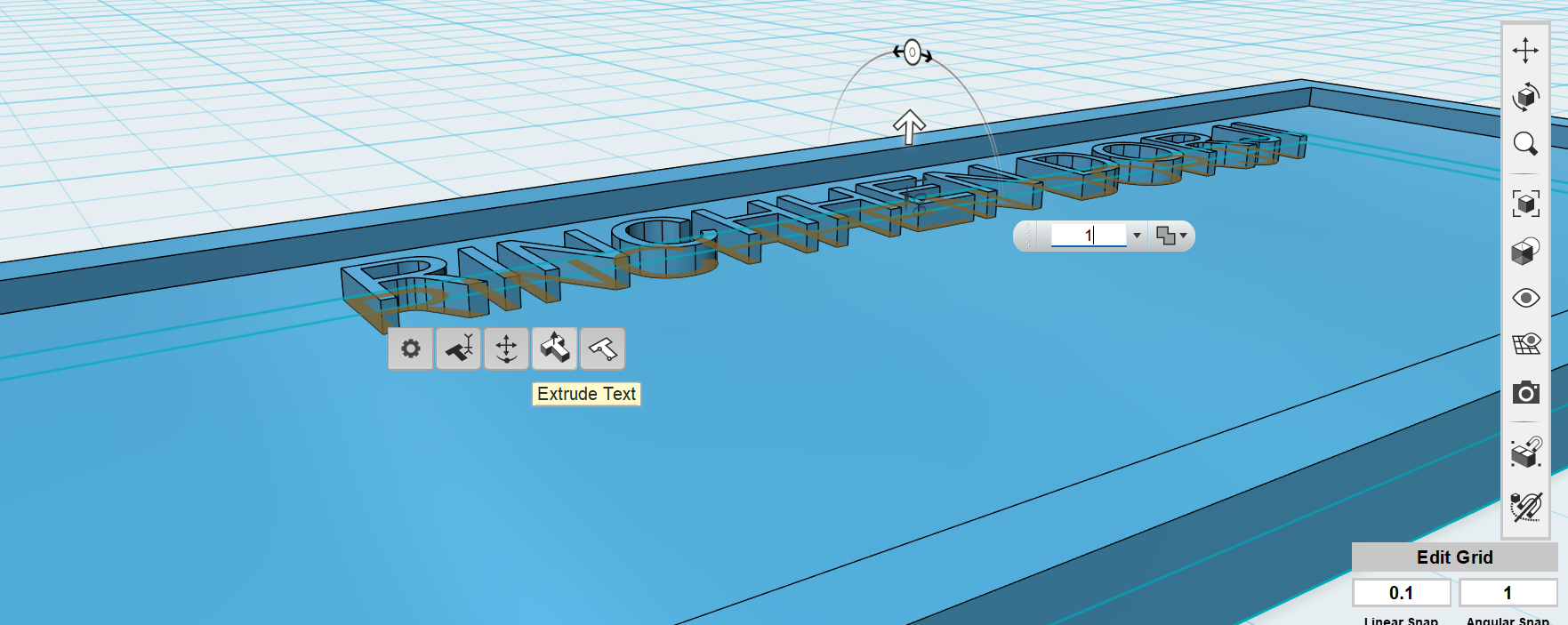Open the extrude operation type dropdown
Image resolution: width=1568 pixels, height=625 pixels.
pos(1170,236)
